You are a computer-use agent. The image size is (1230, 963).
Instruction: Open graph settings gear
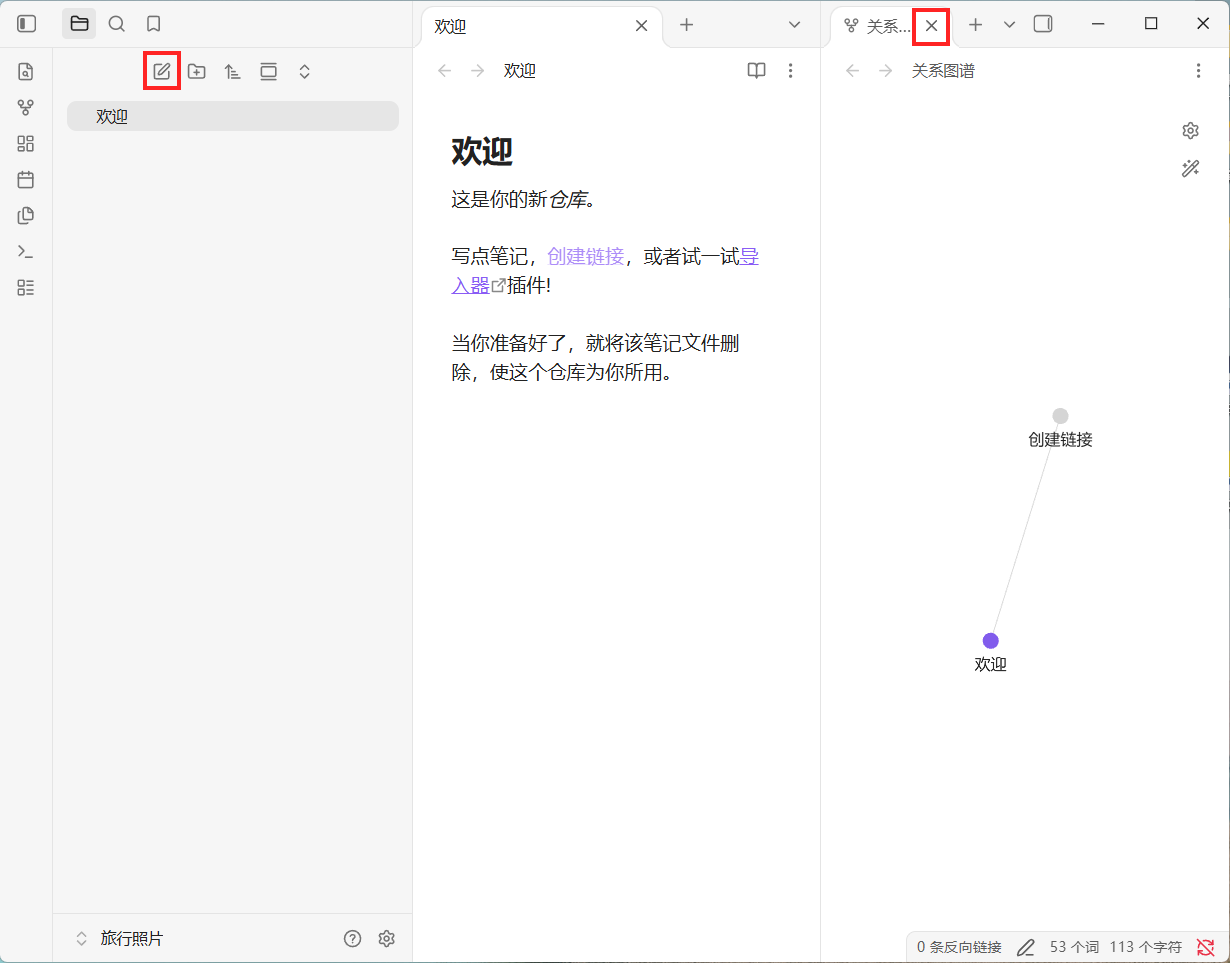pos(1190,131)
